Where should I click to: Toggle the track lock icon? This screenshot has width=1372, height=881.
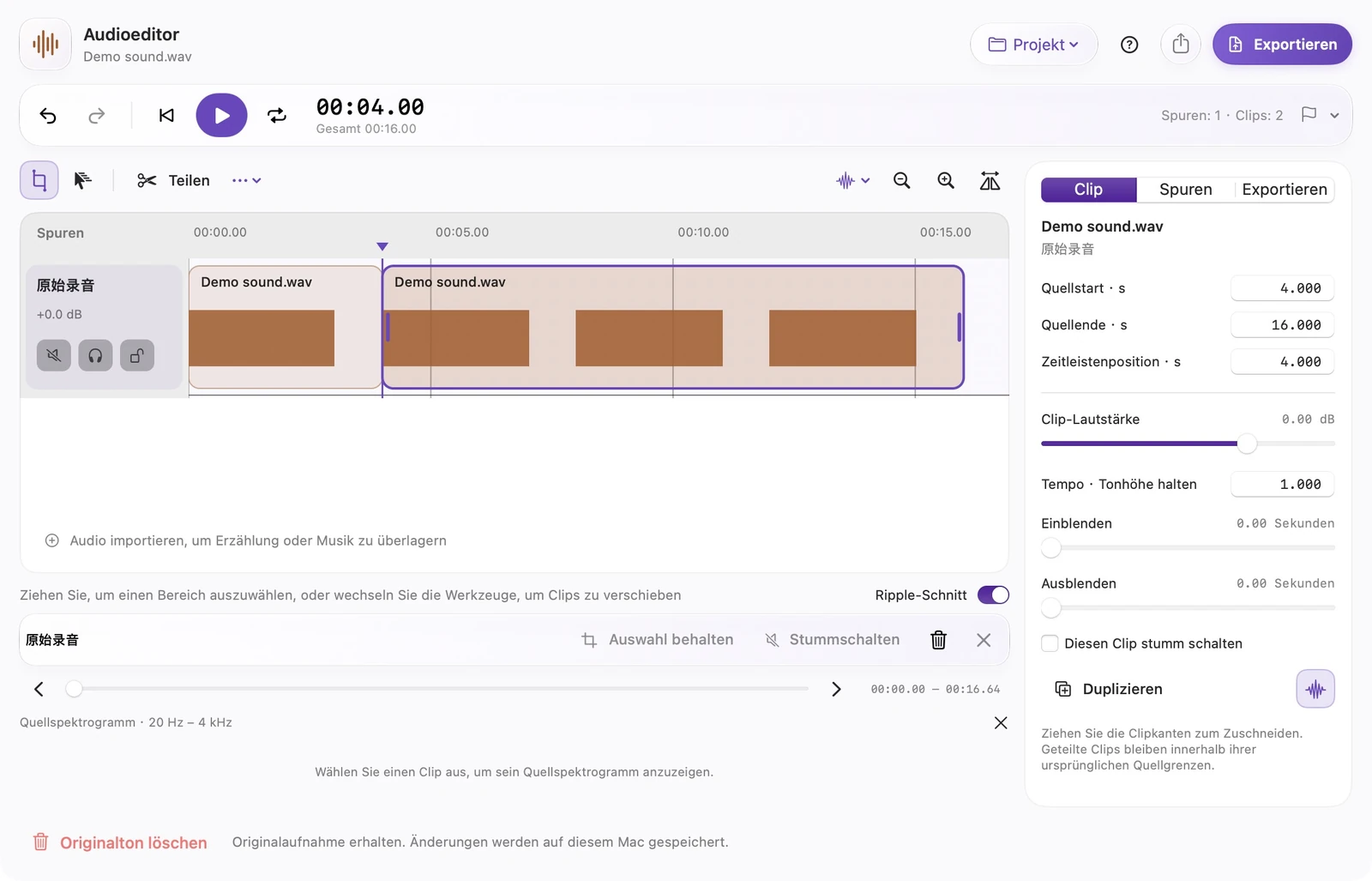tap(137, 355)
